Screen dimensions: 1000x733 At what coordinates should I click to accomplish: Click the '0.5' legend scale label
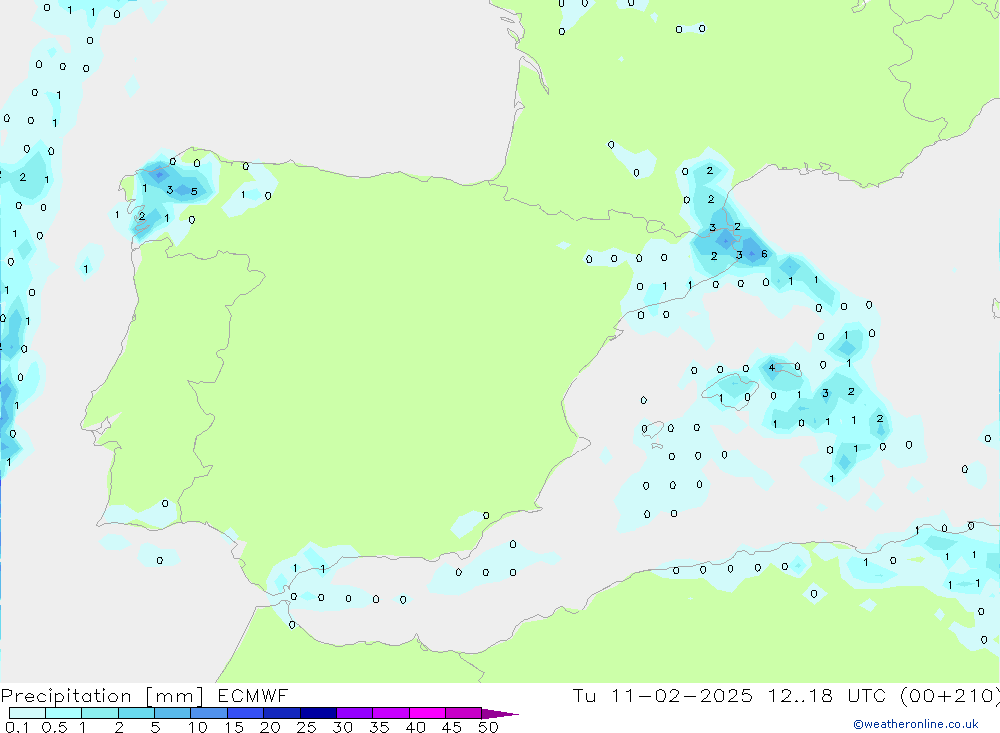pyautogui.click(x=54, y=727)
